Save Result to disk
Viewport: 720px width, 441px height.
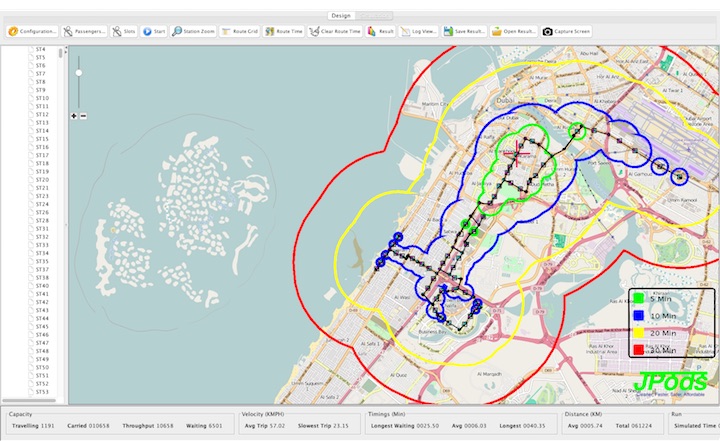464,31
